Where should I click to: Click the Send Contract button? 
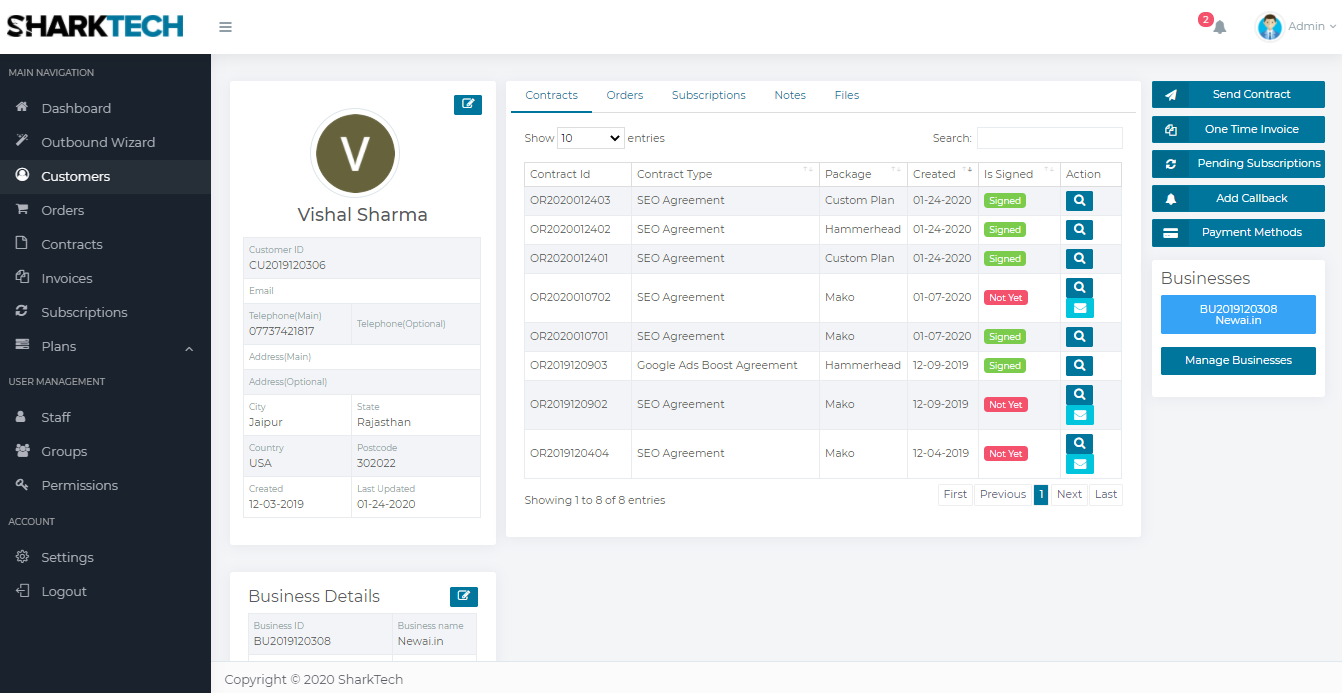pyautogui.click(x=1238, y=94)
